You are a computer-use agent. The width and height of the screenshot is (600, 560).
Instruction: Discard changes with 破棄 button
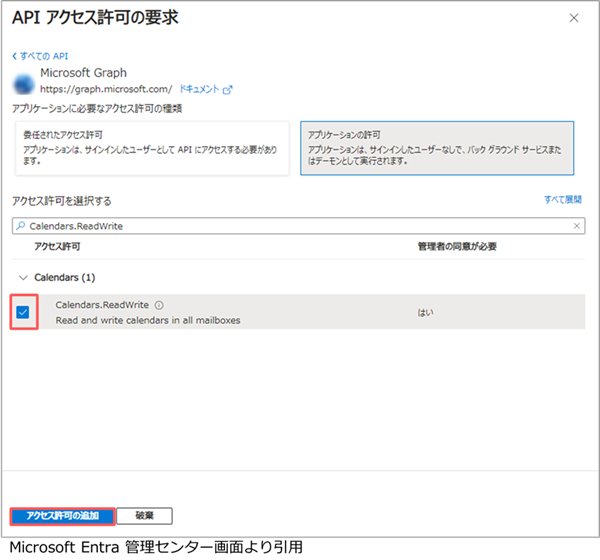click(x=144, y=516)
